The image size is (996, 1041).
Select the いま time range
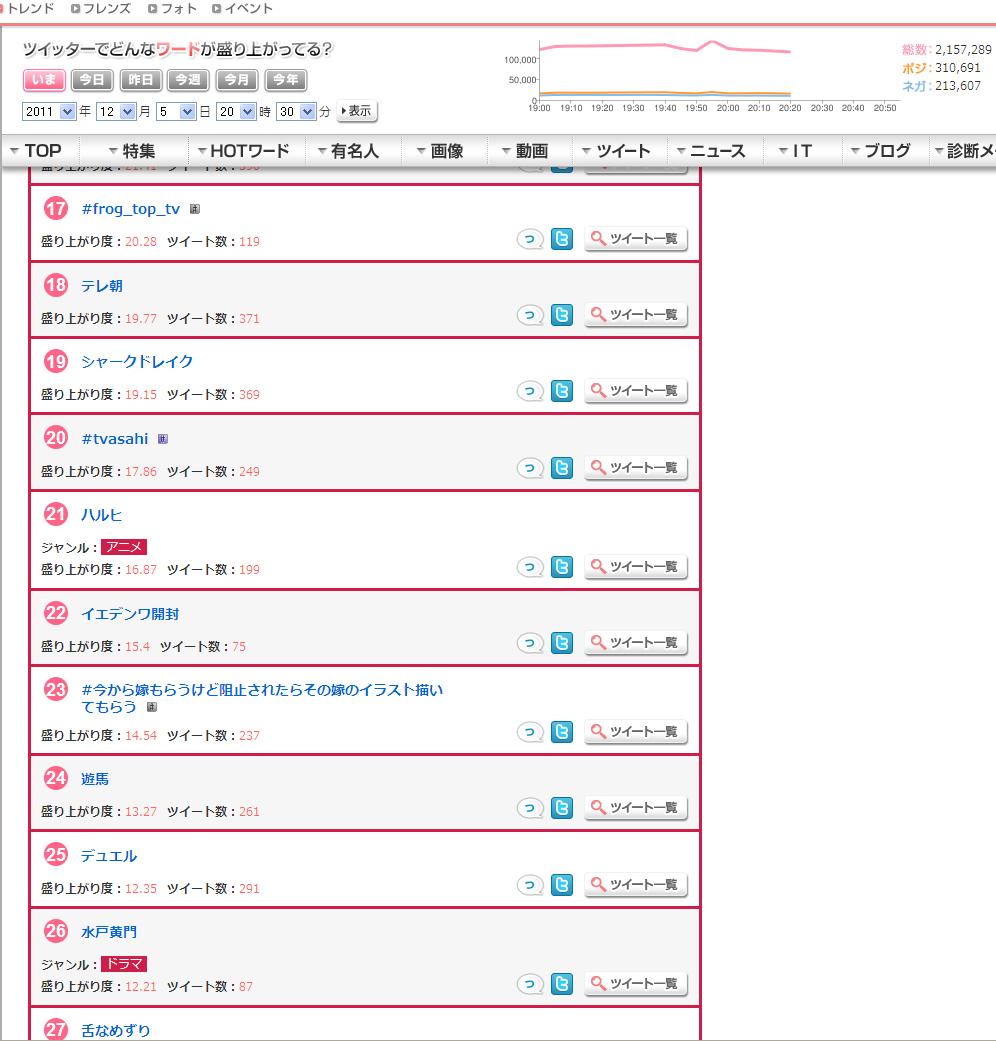pyautogui.click(x=44, y=80)
